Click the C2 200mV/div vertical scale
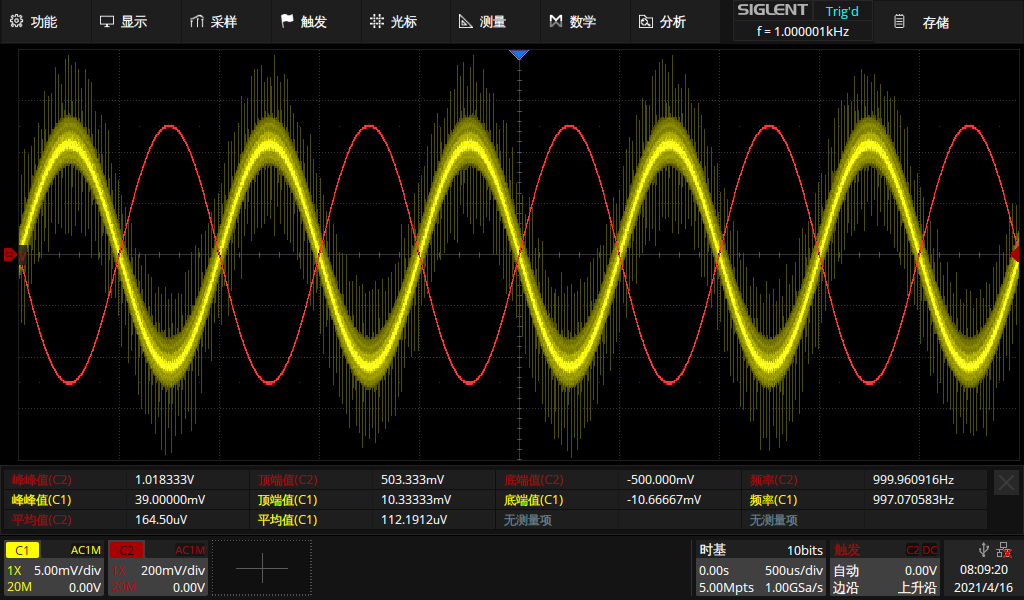Screen dimensions: 1024x600 [x=173, y=570]
